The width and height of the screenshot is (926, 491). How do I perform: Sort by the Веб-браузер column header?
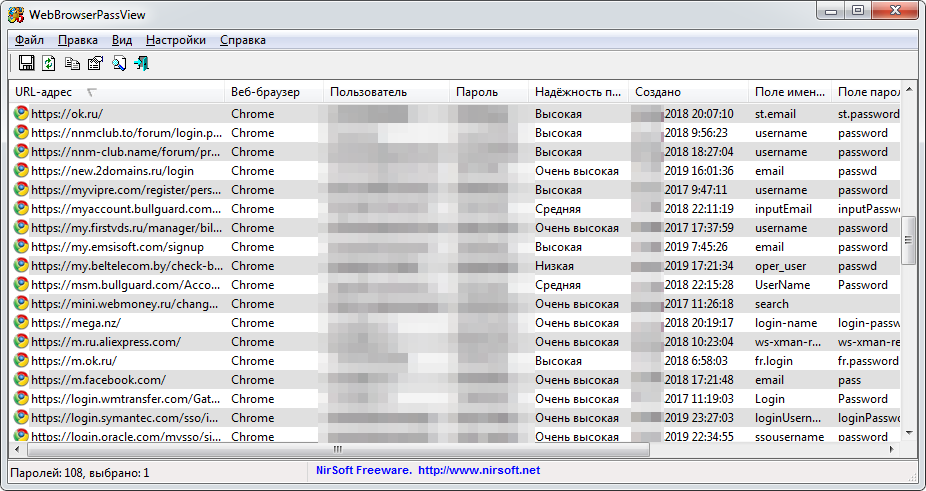click(x=274, y=92)
